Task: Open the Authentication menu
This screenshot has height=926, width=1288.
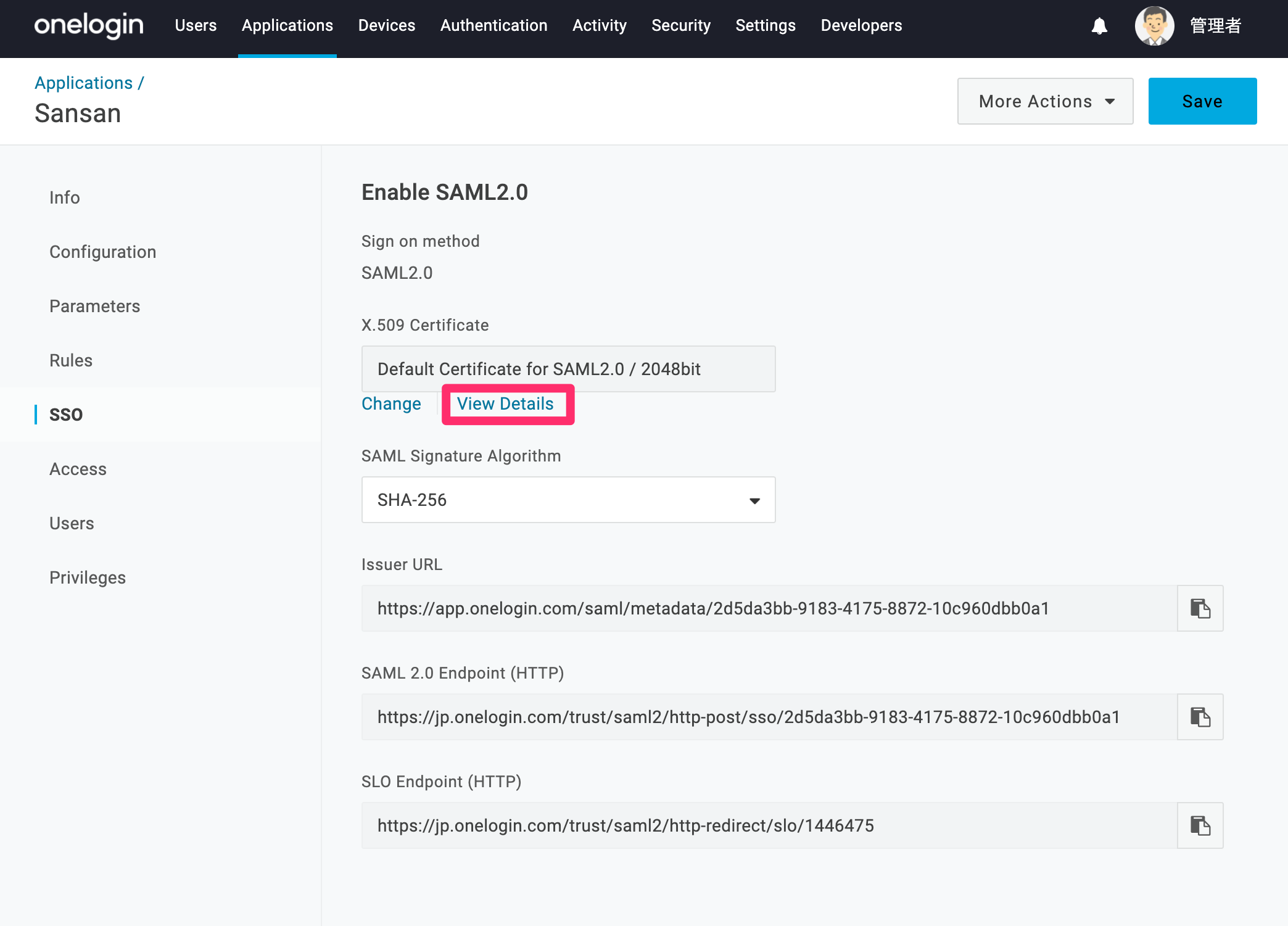Action: coord(493,25)
